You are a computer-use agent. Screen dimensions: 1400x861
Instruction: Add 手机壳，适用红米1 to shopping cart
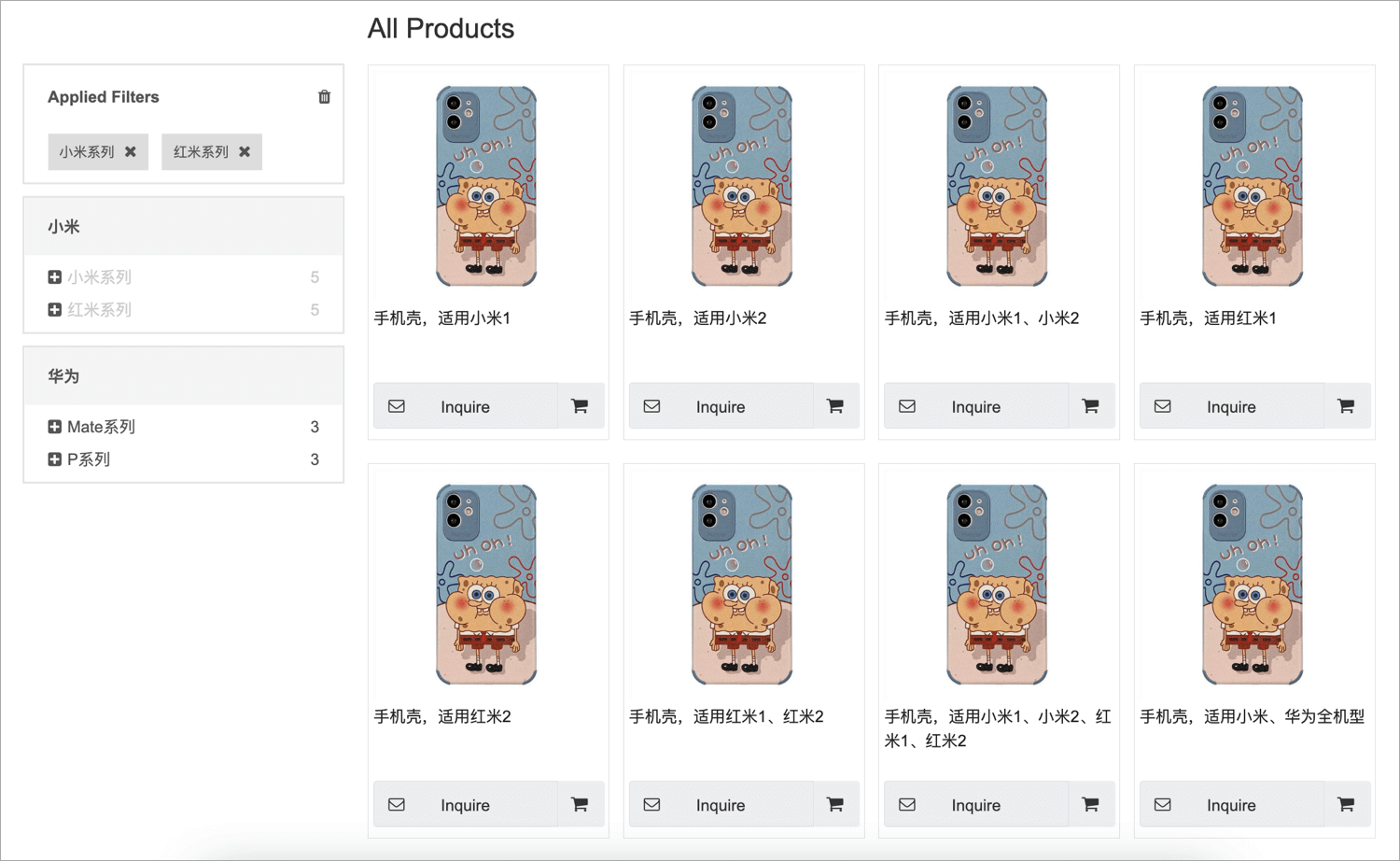point(1346,406)
